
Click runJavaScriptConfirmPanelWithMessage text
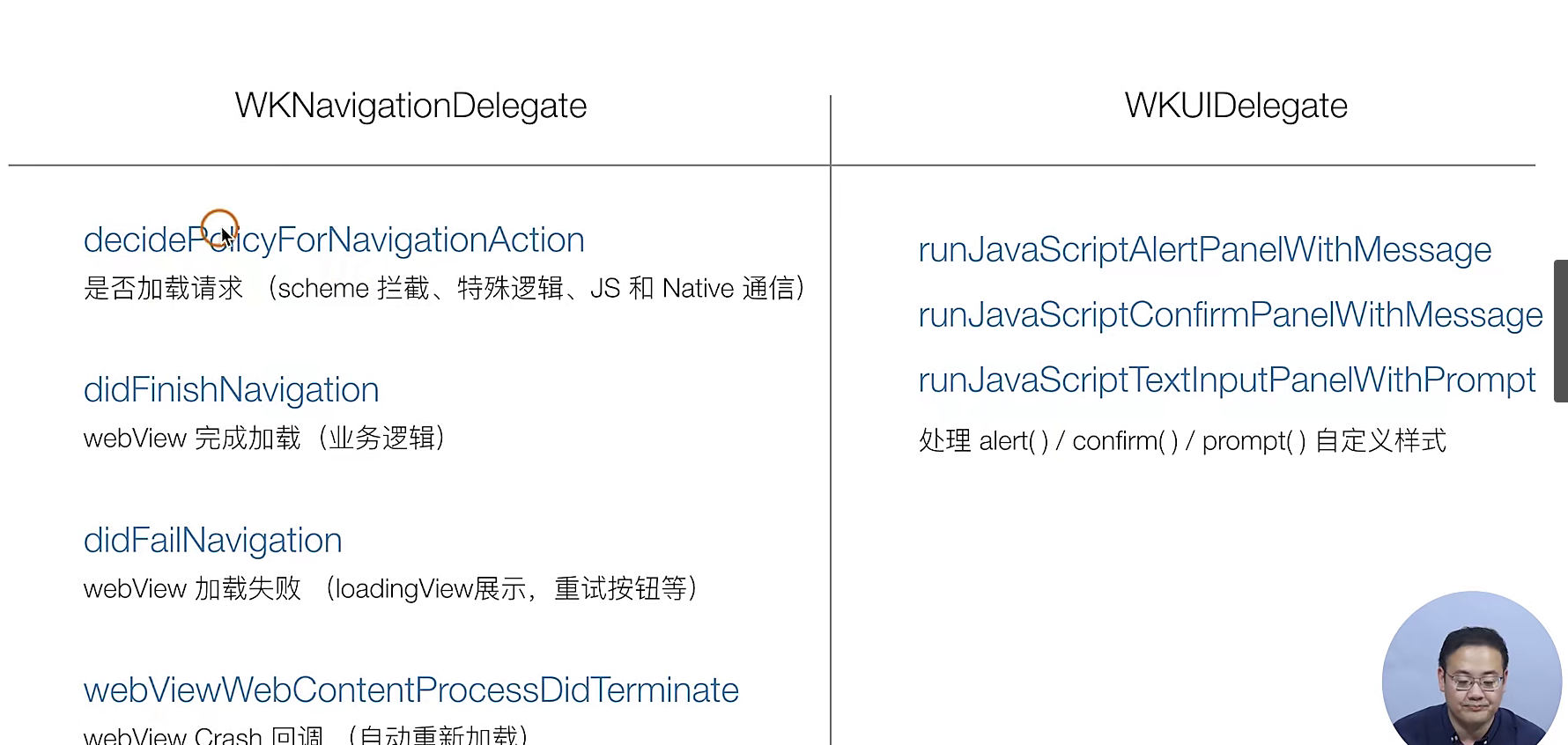(1230, 315)
